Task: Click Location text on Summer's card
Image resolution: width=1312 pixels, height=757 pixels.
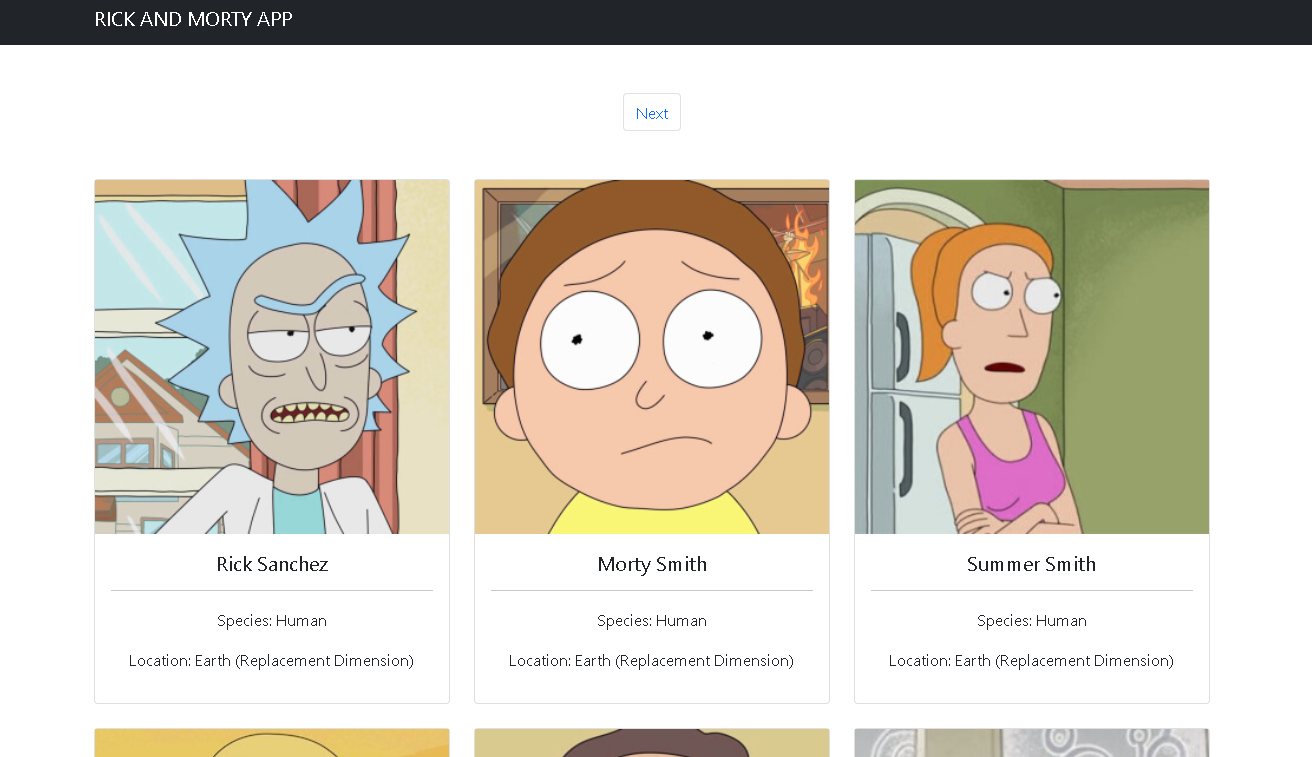Action: pyautogui.click(x=1031, y=660)
